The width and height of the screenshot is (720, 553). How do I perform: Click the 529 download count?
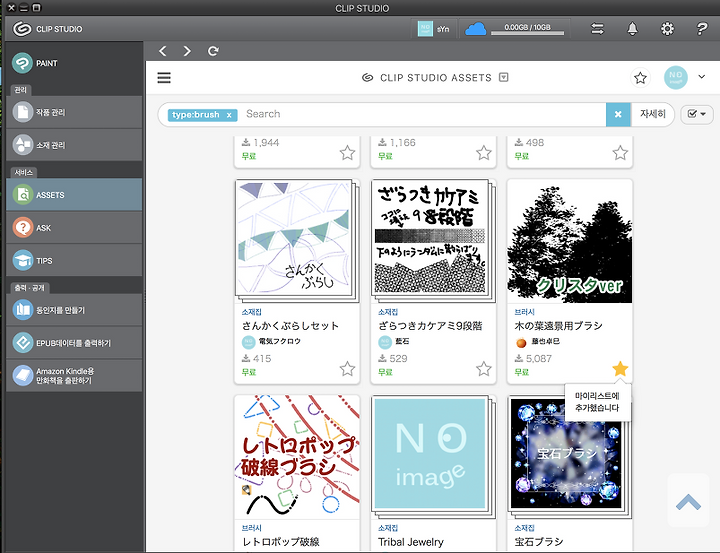(393, 358)
